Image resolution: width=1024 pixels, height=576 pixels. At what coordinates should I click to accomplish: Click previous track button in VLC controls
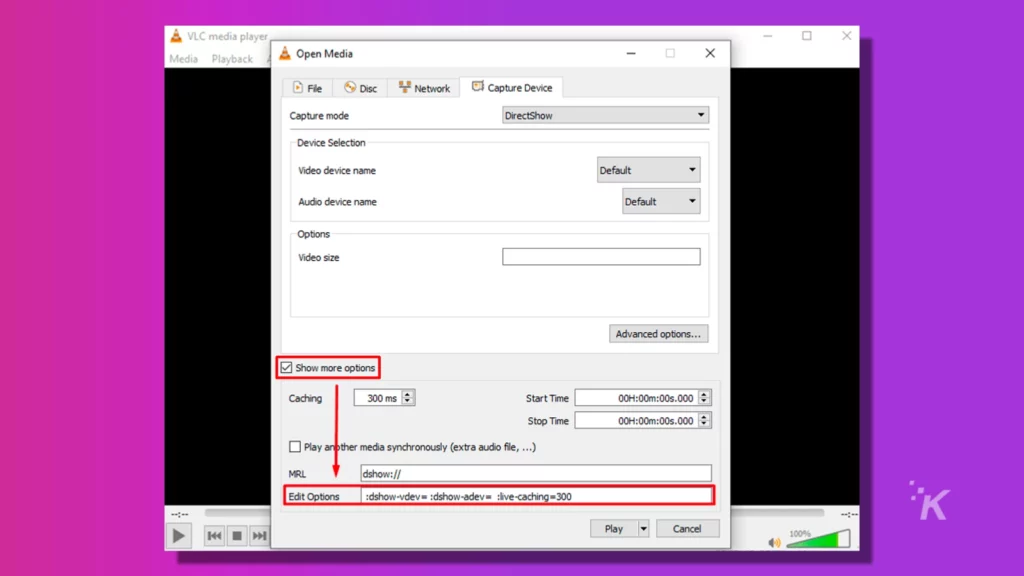[214, 536]
